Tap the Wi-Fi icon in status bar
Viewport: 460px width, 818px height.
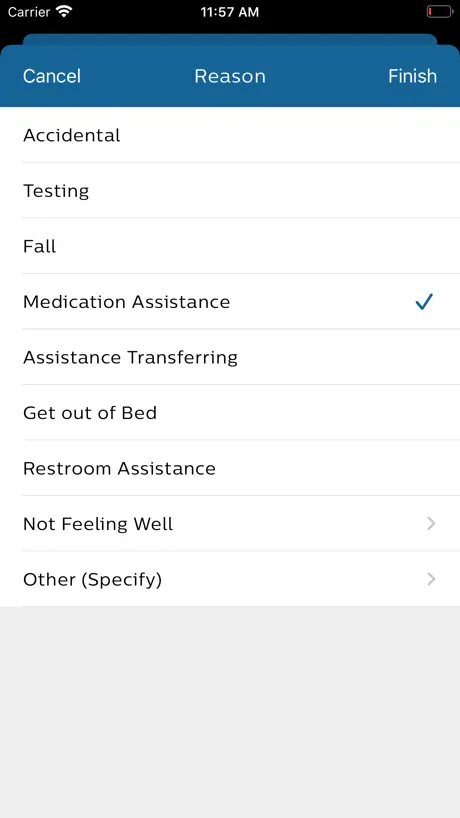(x=65, y=11)
